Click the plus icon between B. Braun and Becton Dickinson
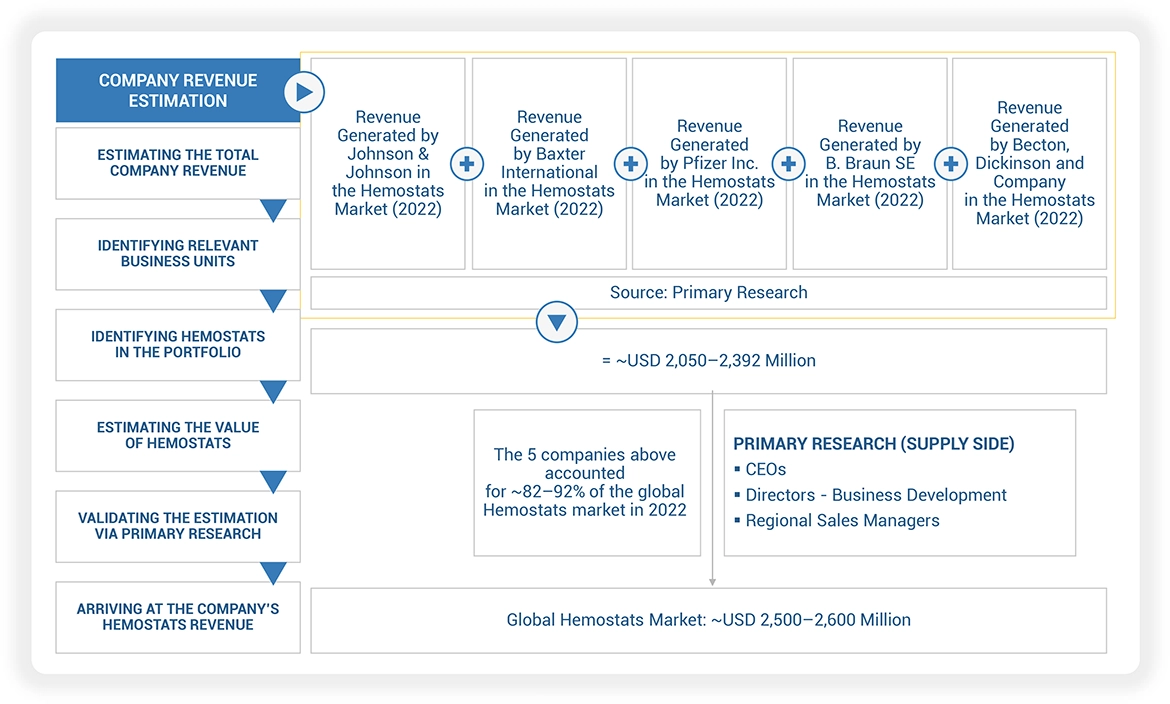The width and height of the screenshot is (1170, 704). 950,163
